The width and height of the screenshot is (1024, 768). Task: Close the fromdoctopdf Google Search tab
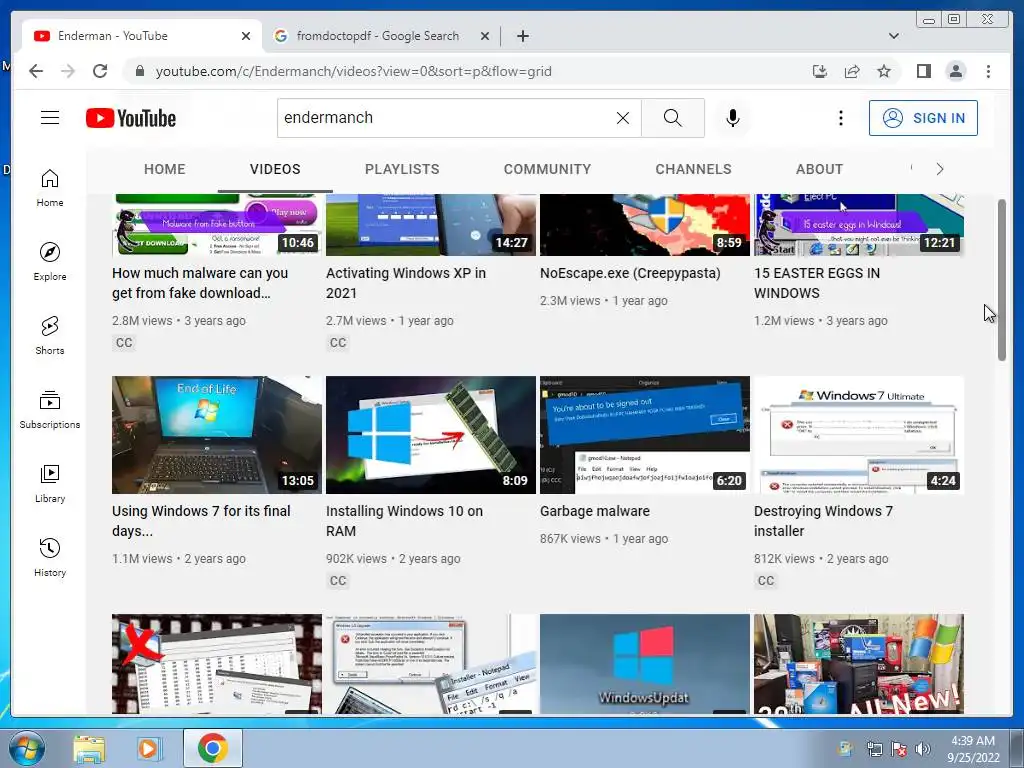tap(485, 36)
